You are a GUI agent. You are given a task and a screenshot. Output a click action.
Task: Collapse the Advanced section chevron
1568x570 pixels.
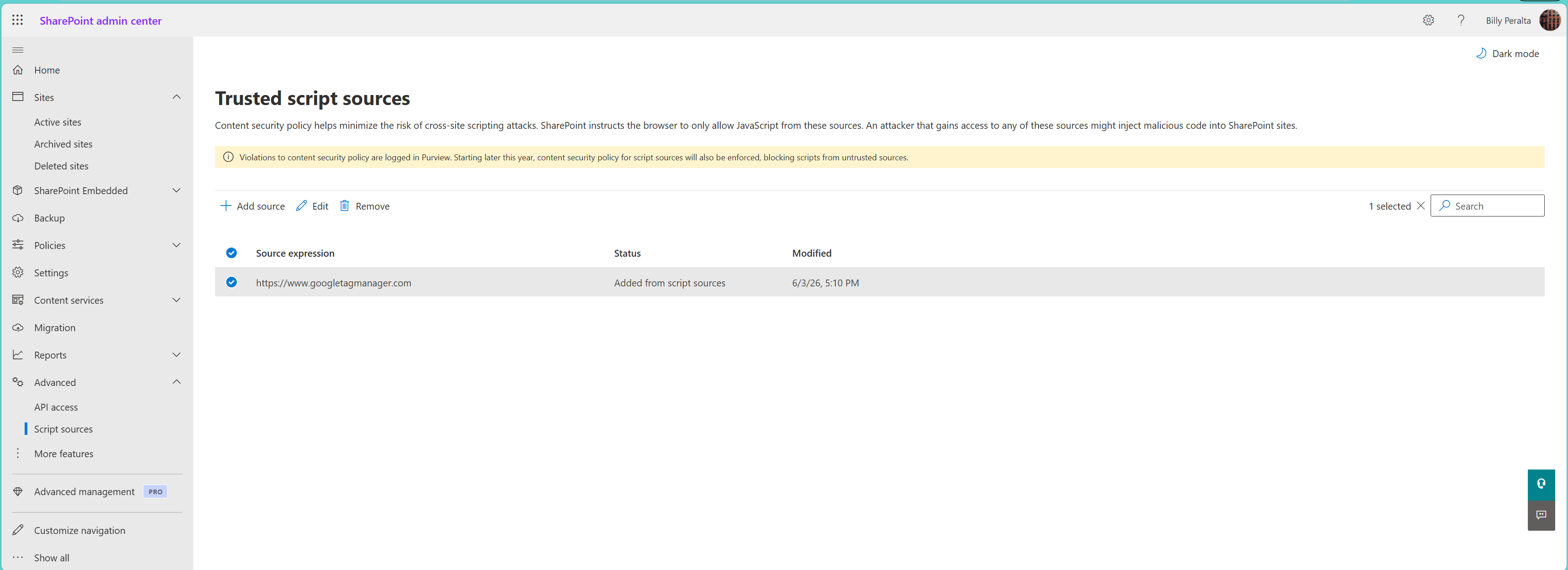tap(177, 382)
